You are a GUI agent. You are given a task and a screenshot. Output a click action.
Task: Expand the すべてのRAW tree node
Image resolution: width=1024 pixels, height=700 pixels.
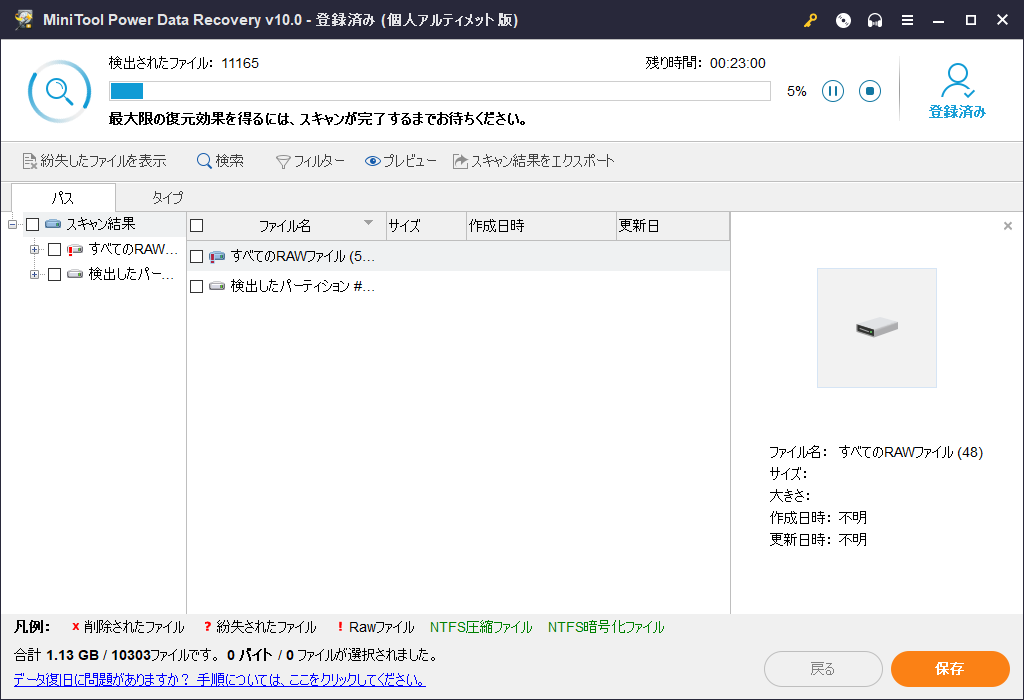(x=34, y=249)
